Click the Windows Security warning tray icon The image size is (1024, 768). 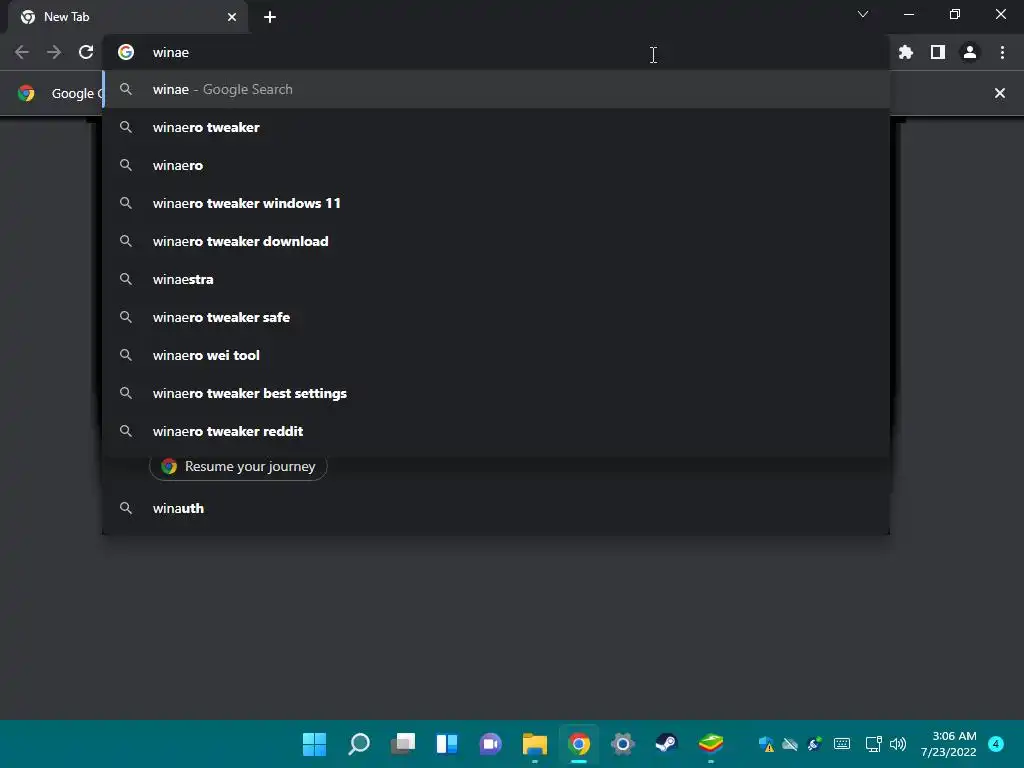click(x=766, y=744)
